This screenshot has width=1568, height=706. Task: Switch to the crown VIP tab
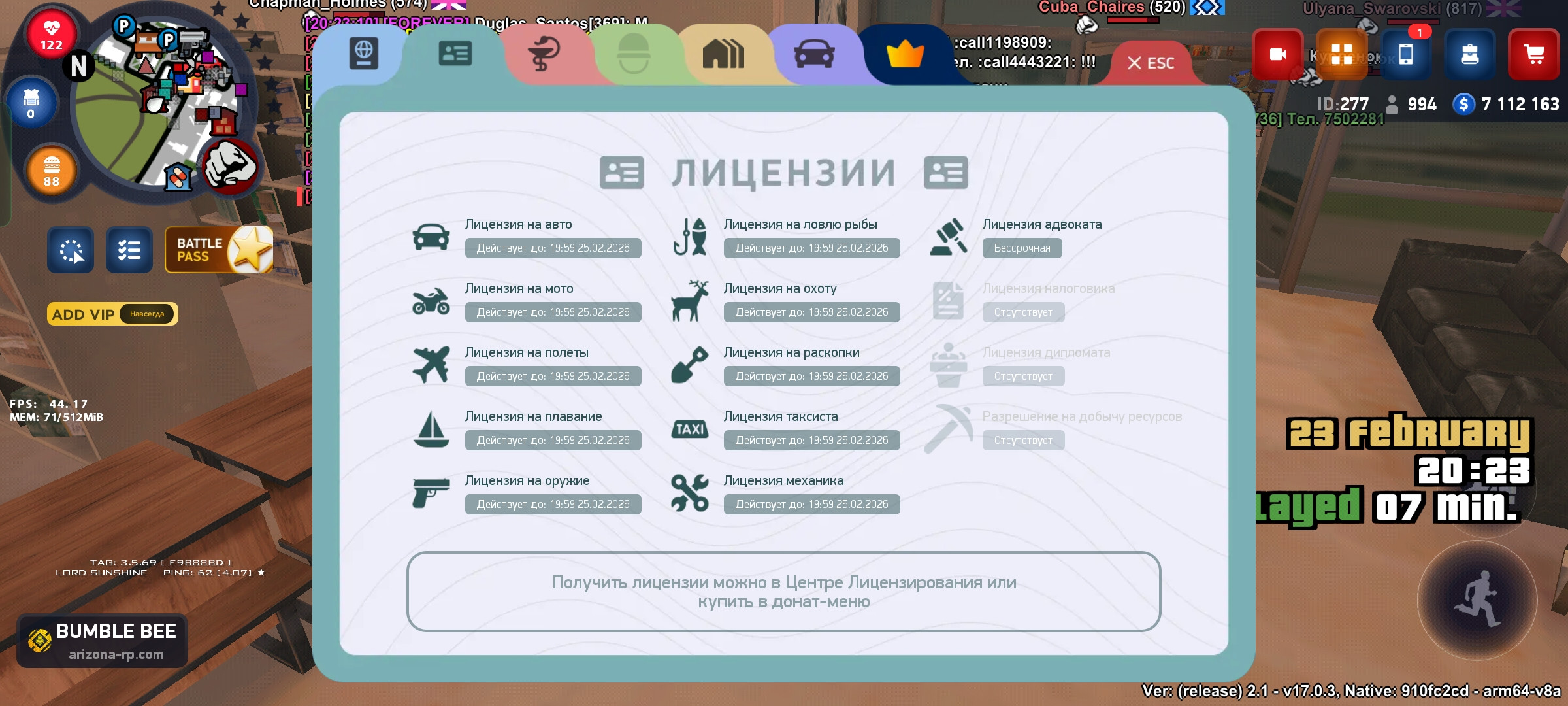click(905, 54)
